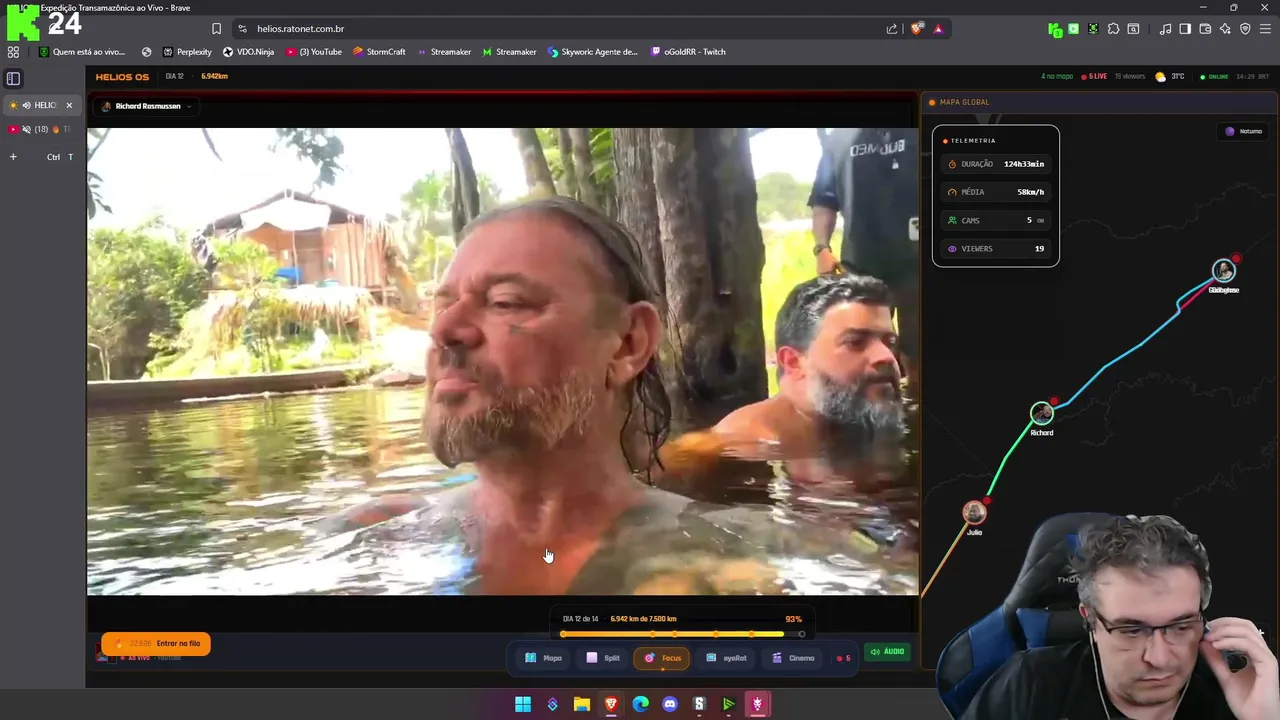
Task: Open the Windows Start menu
Action: point(523,704)
